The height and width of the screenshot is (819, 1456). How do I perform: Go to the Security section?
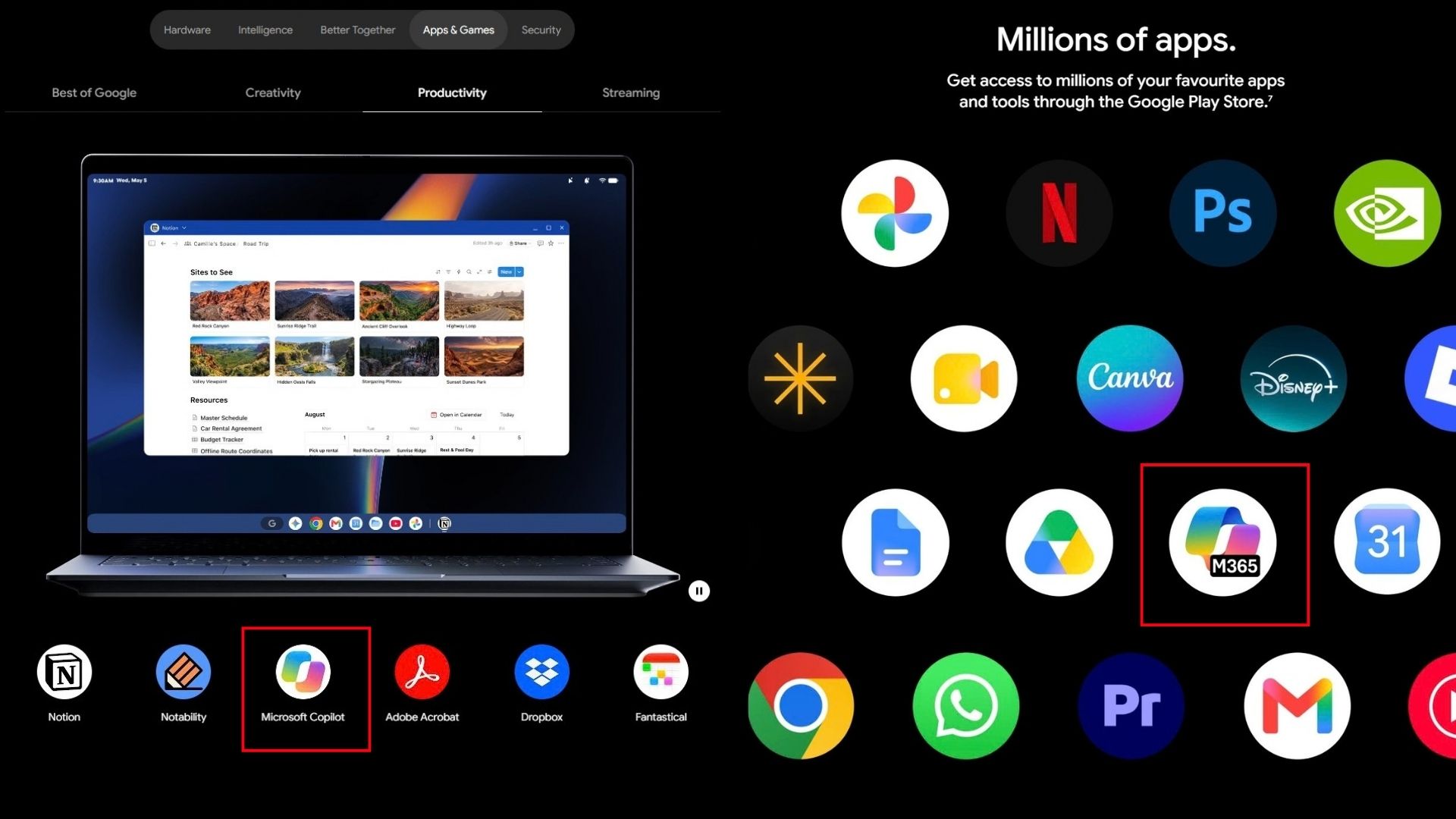click(x=541, y=30)
